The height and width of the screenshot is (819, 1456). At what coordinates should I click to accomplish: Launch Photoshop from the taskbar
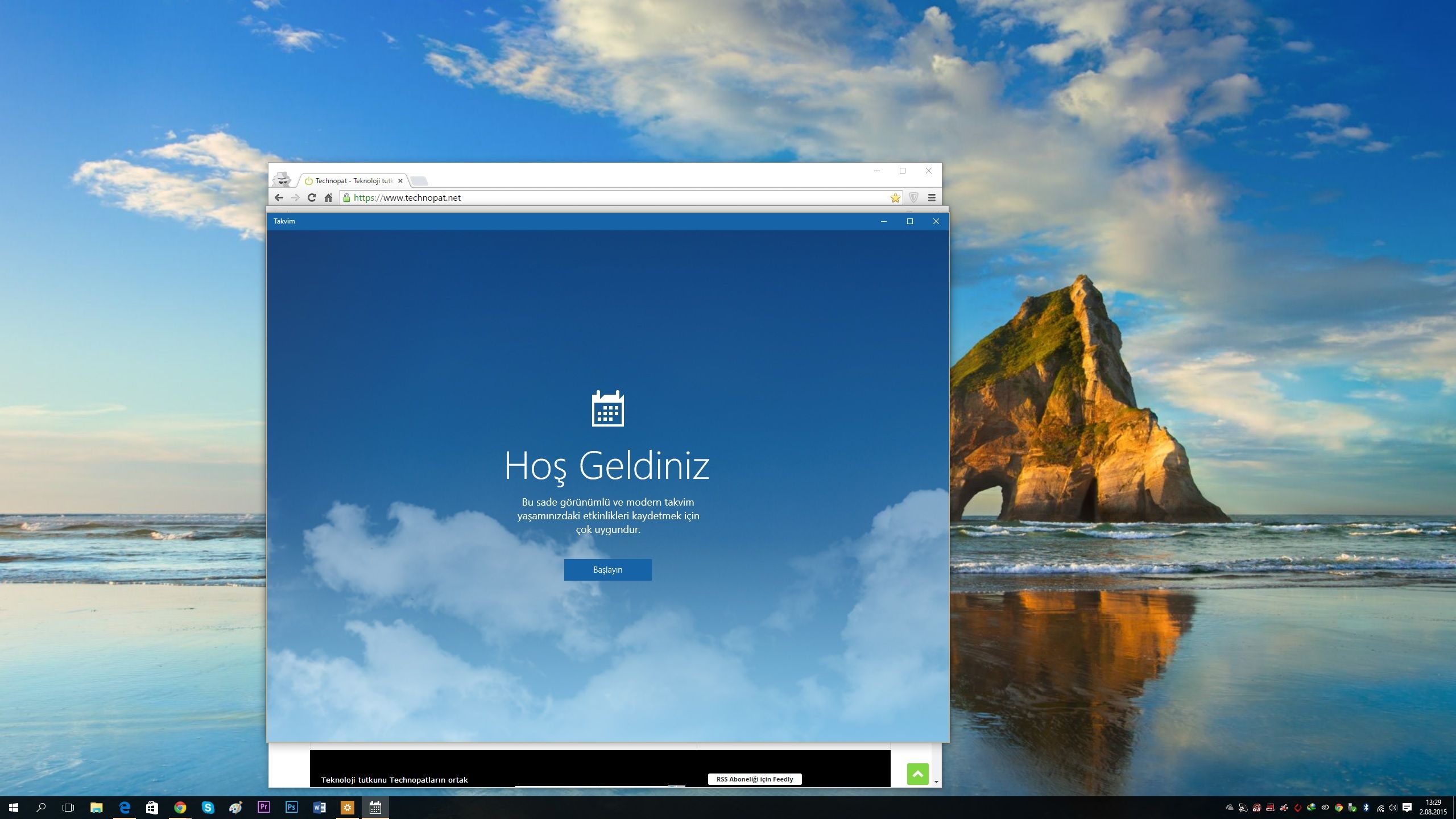(291, 807)
